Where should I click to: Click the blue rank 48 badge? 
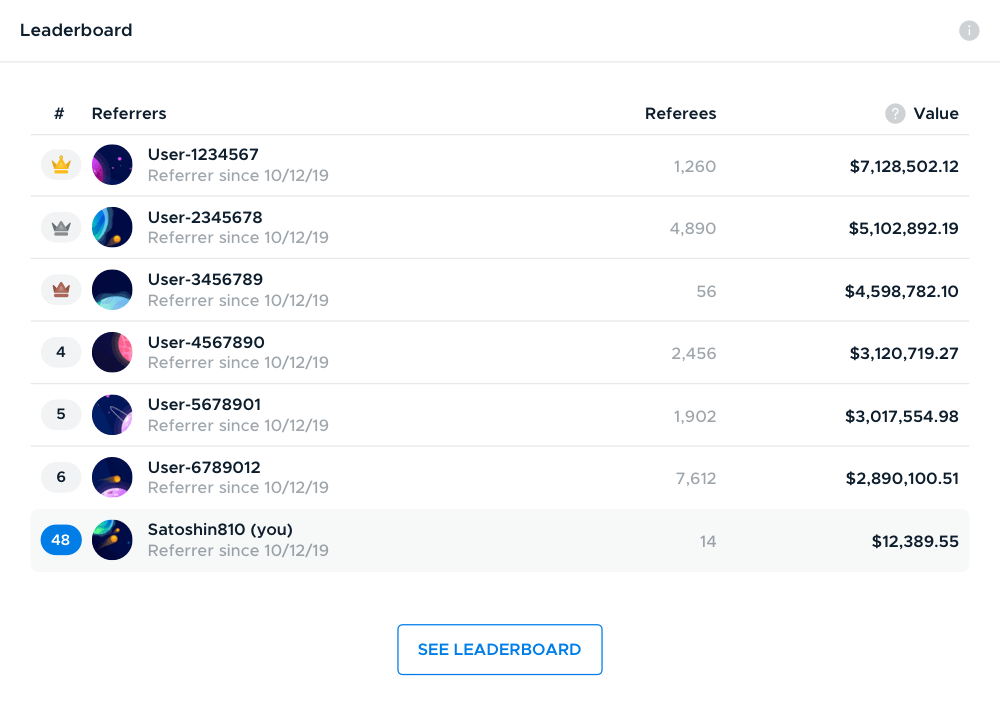tap(61, 540)
